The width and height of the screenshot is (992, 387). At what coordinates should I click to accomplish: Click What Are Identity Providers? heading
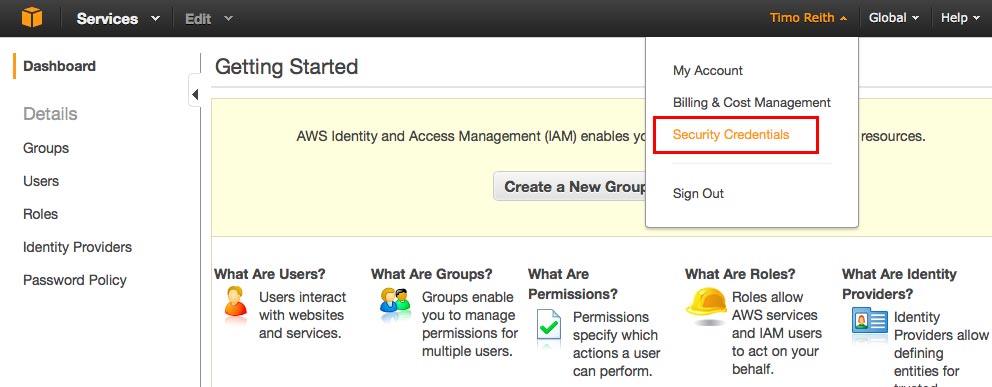(899, 284)
